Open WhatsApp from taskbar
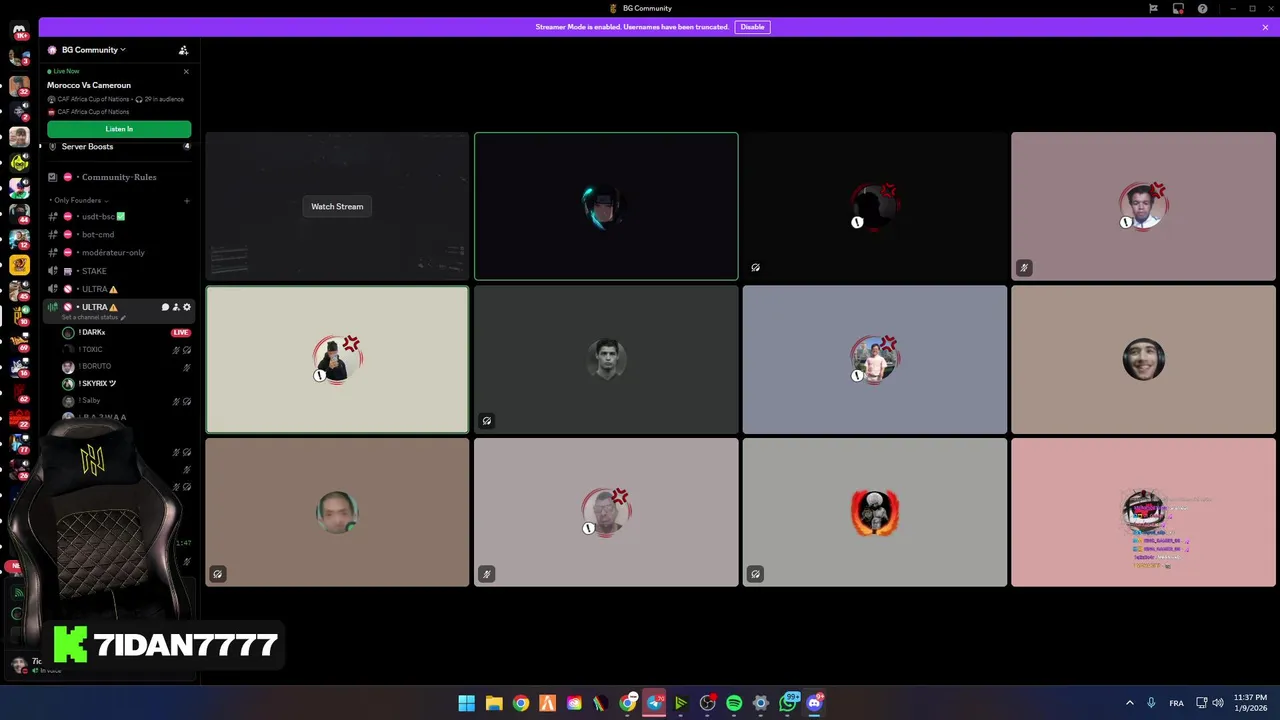 click(788, 703)
